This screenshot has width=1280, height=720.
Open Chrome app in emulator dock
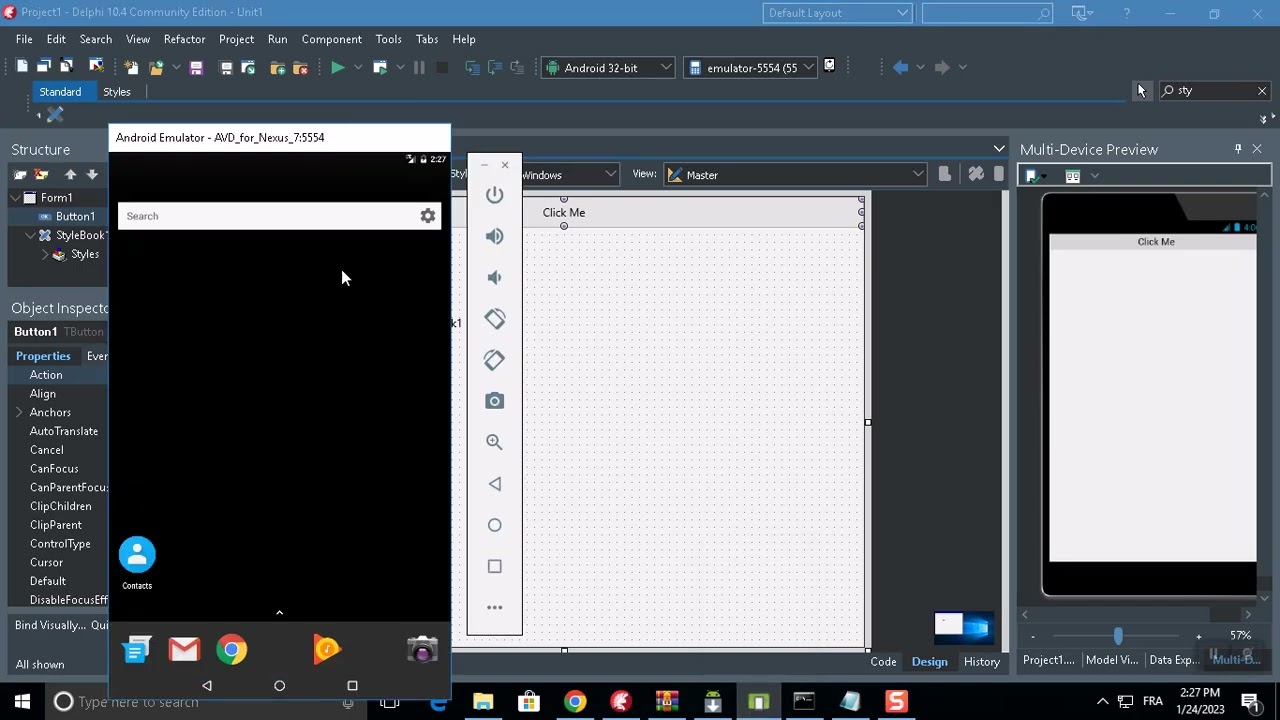[x=231, y=650]
